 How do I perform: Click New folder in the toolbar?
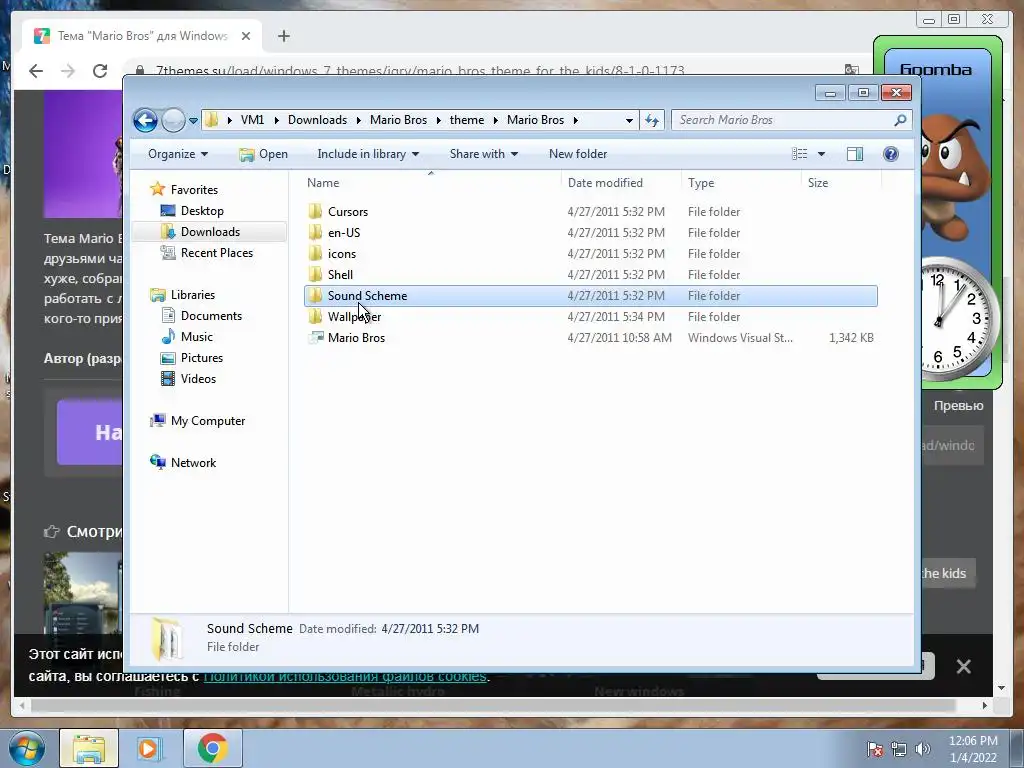578,154
